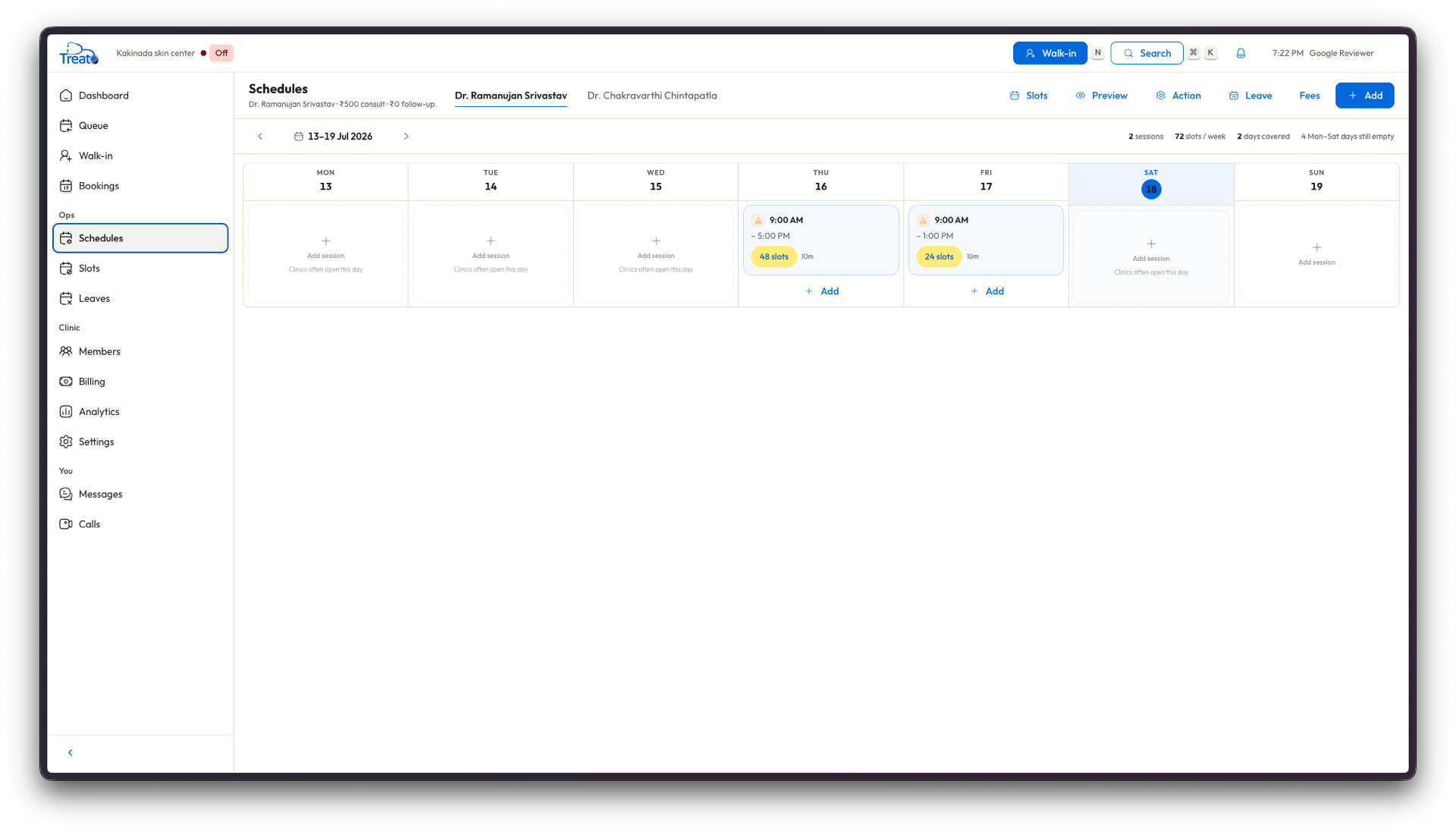Open Billing page
The image size is (1456, 833).
pos(140,382)
